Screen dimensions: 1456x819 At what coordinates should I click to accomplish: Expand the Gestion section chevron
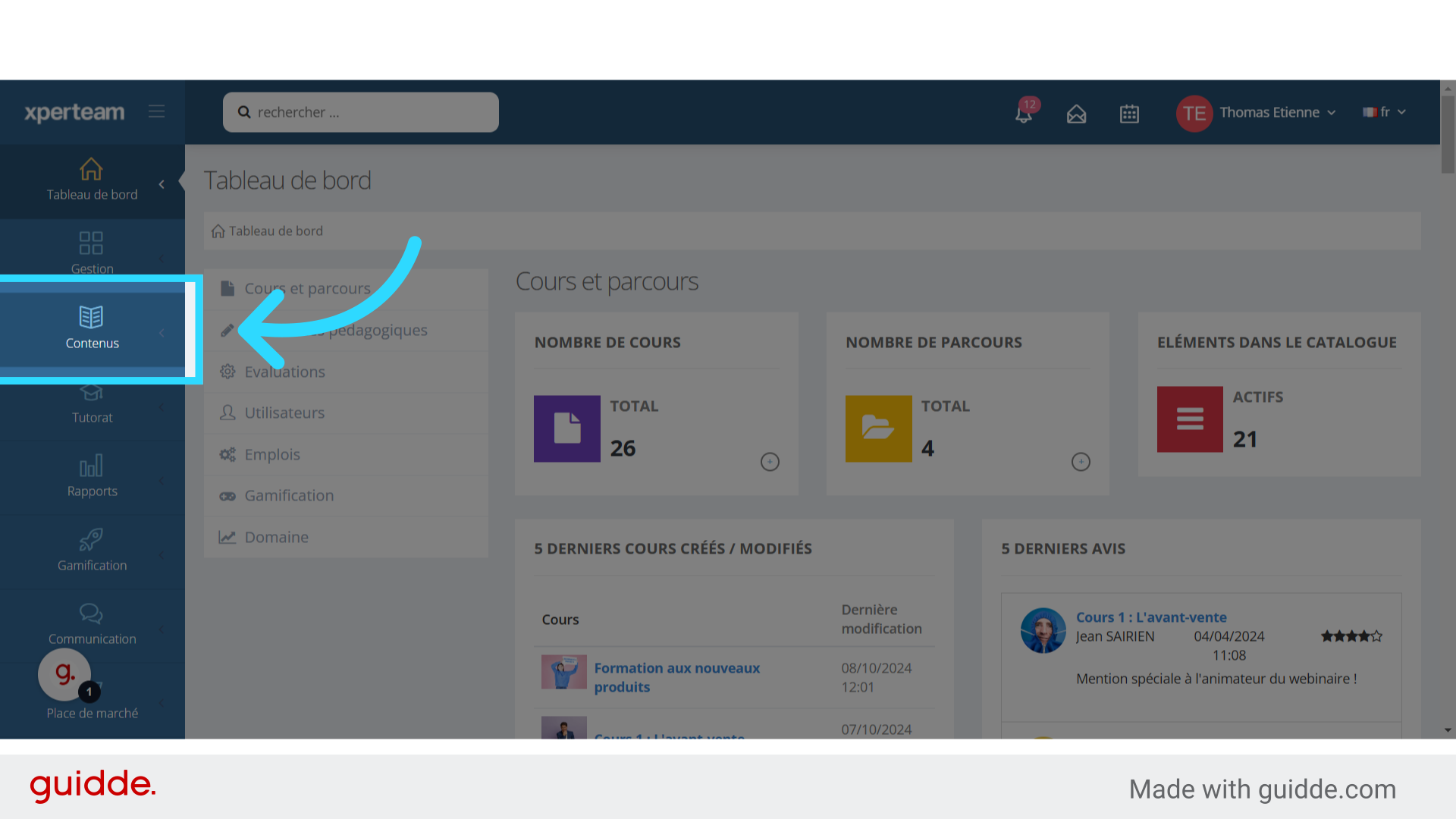[161, 258]
